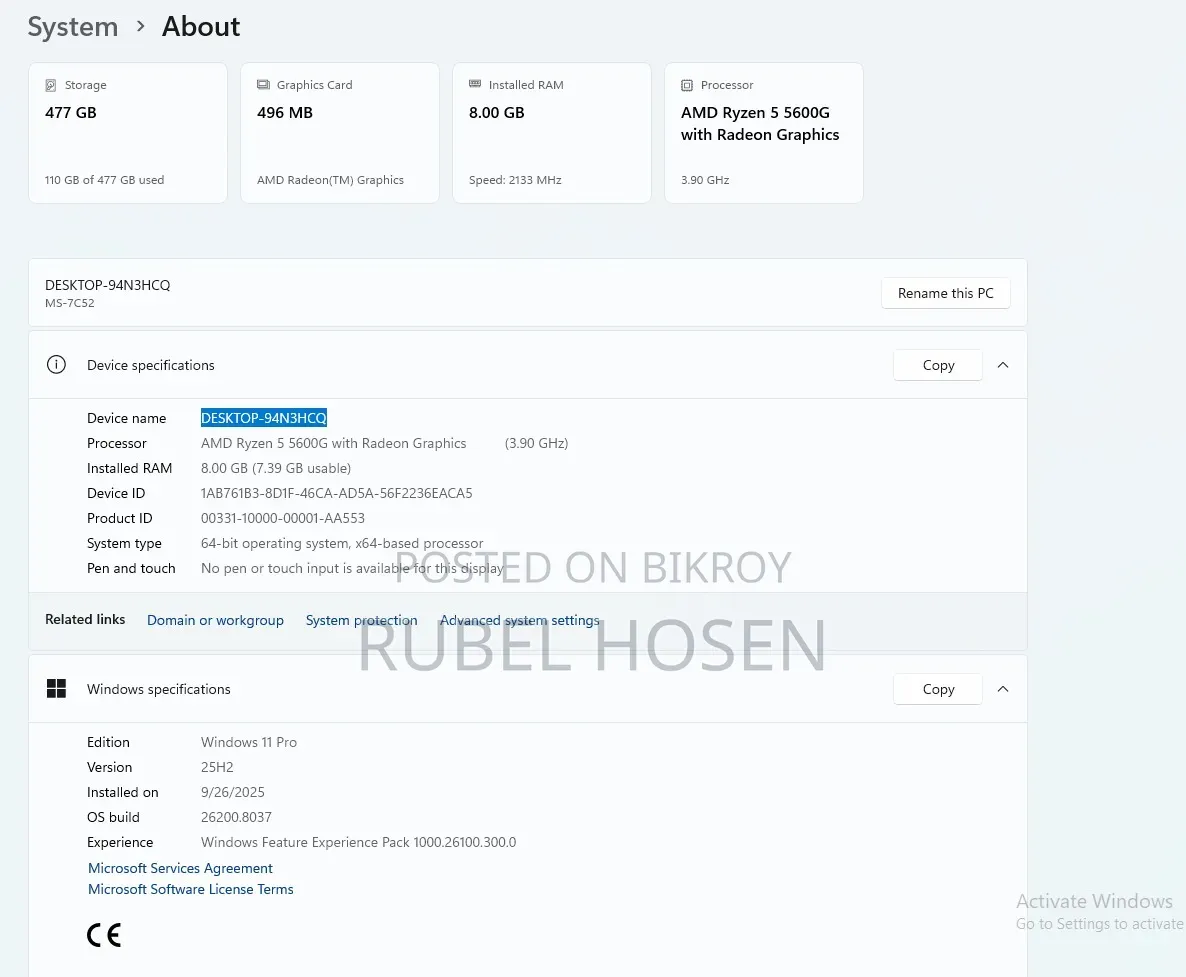Click the Installed RAM icon

tap(475, 84)
